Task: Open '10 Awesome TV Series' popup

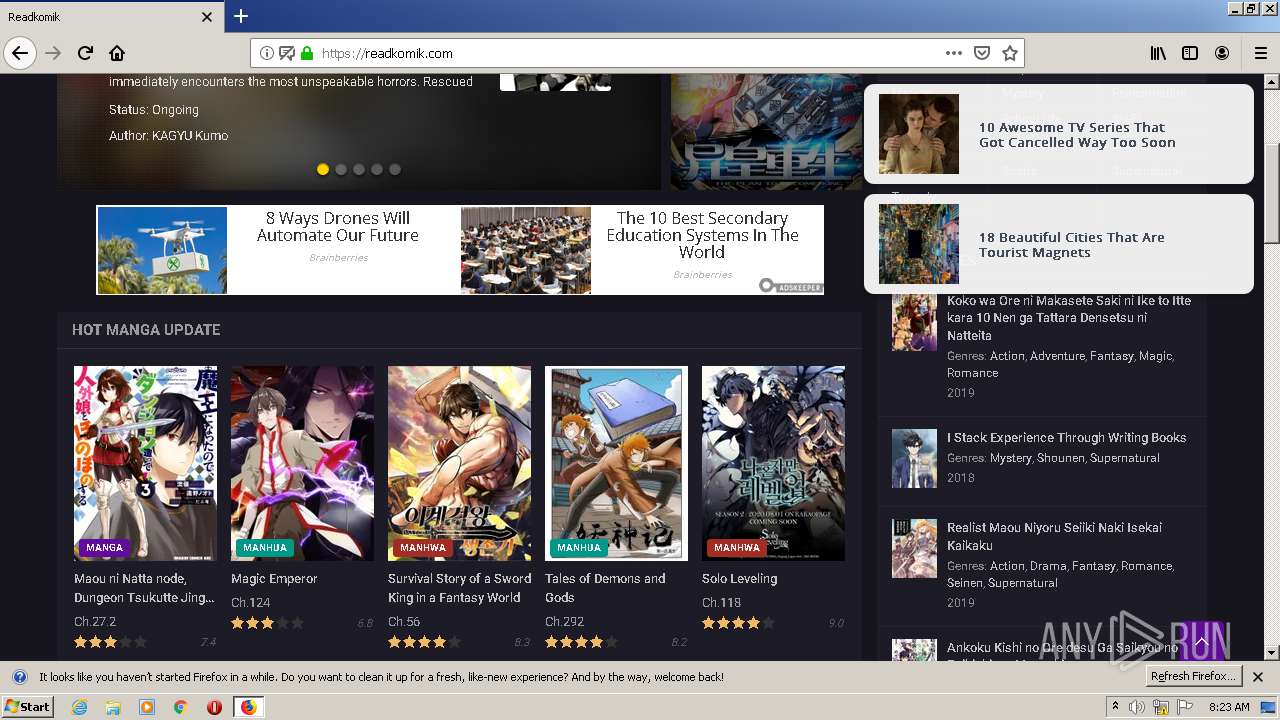Action: point(1058,134)
